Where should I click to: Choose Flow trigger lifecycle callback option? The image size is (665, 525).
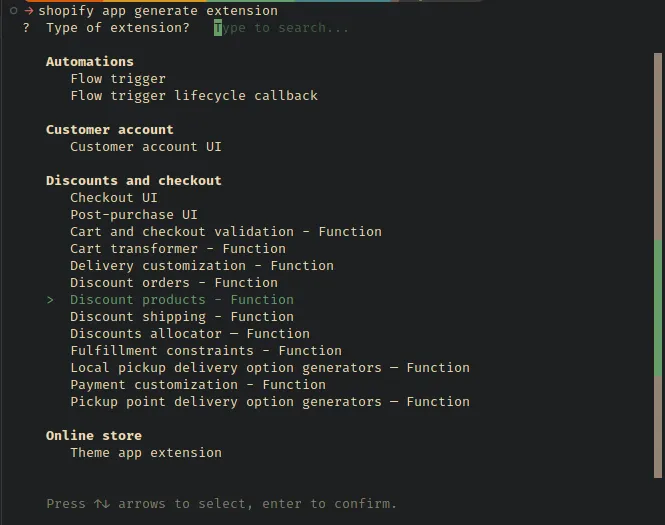click(194, 96)
